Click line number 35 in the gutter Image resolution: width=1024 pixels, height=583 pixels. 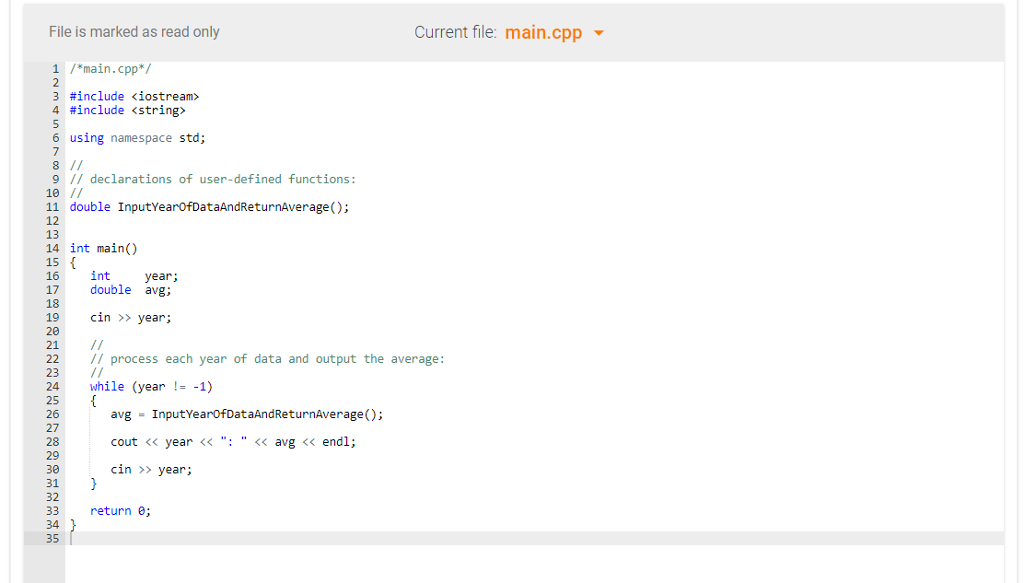click(x=52, y=539)
